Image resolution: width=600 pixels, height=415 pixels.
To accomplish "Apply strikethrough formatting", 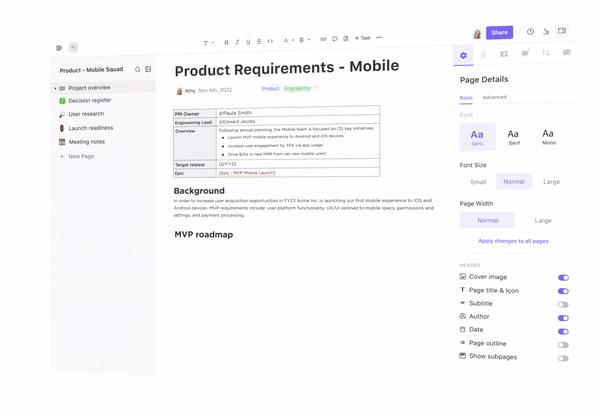I will (259, 41).
